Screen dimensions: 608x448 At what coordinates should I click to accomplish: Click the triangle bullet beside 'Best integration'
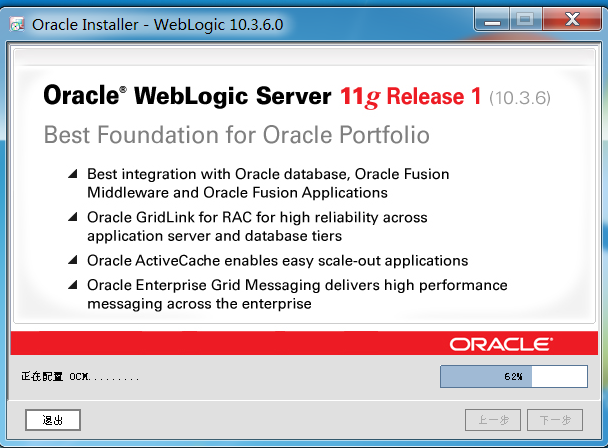[73, 173]
